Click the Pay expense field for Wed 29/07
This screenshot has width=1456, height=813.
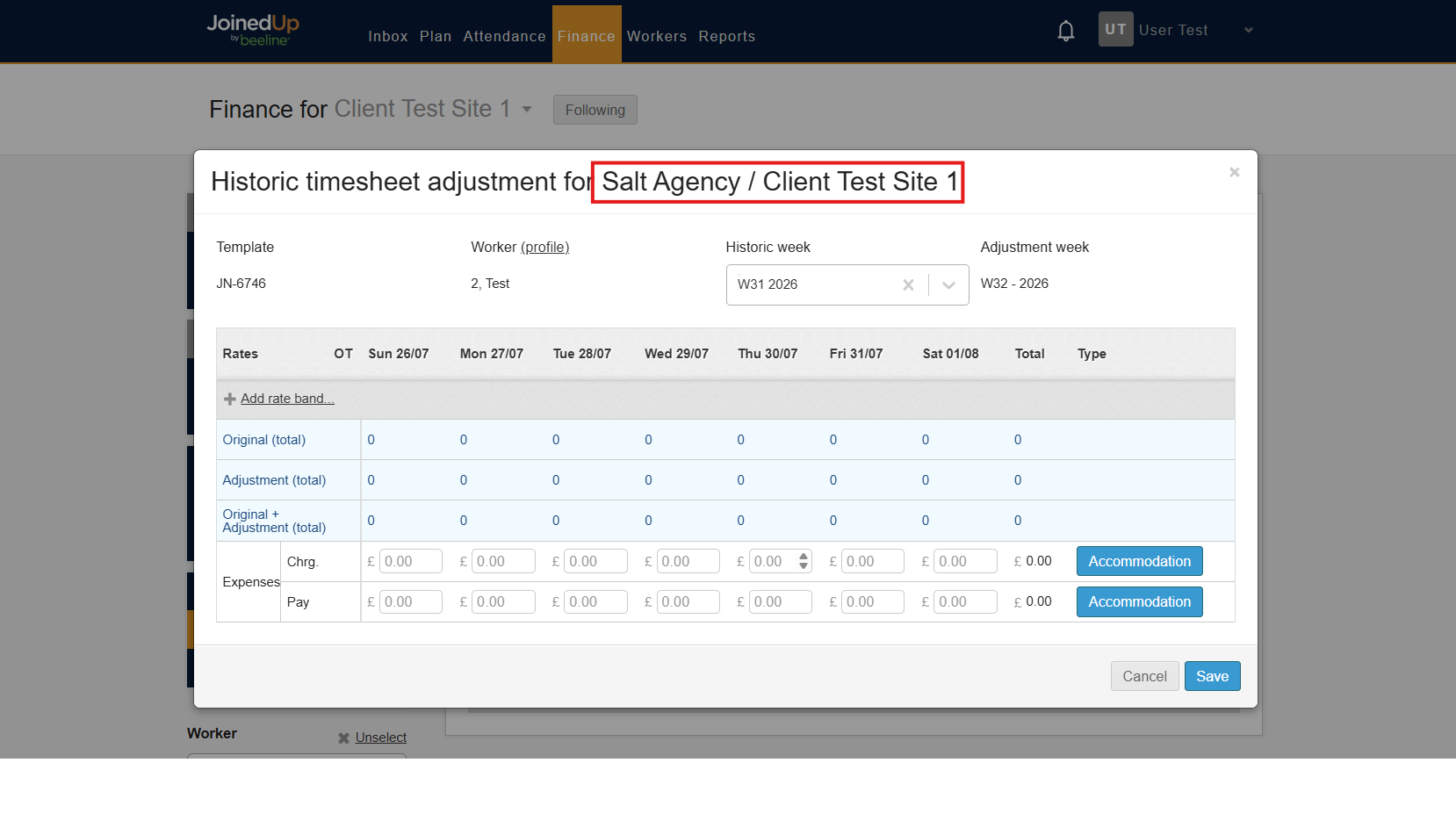pyautogui.click(x=688, y=601)
